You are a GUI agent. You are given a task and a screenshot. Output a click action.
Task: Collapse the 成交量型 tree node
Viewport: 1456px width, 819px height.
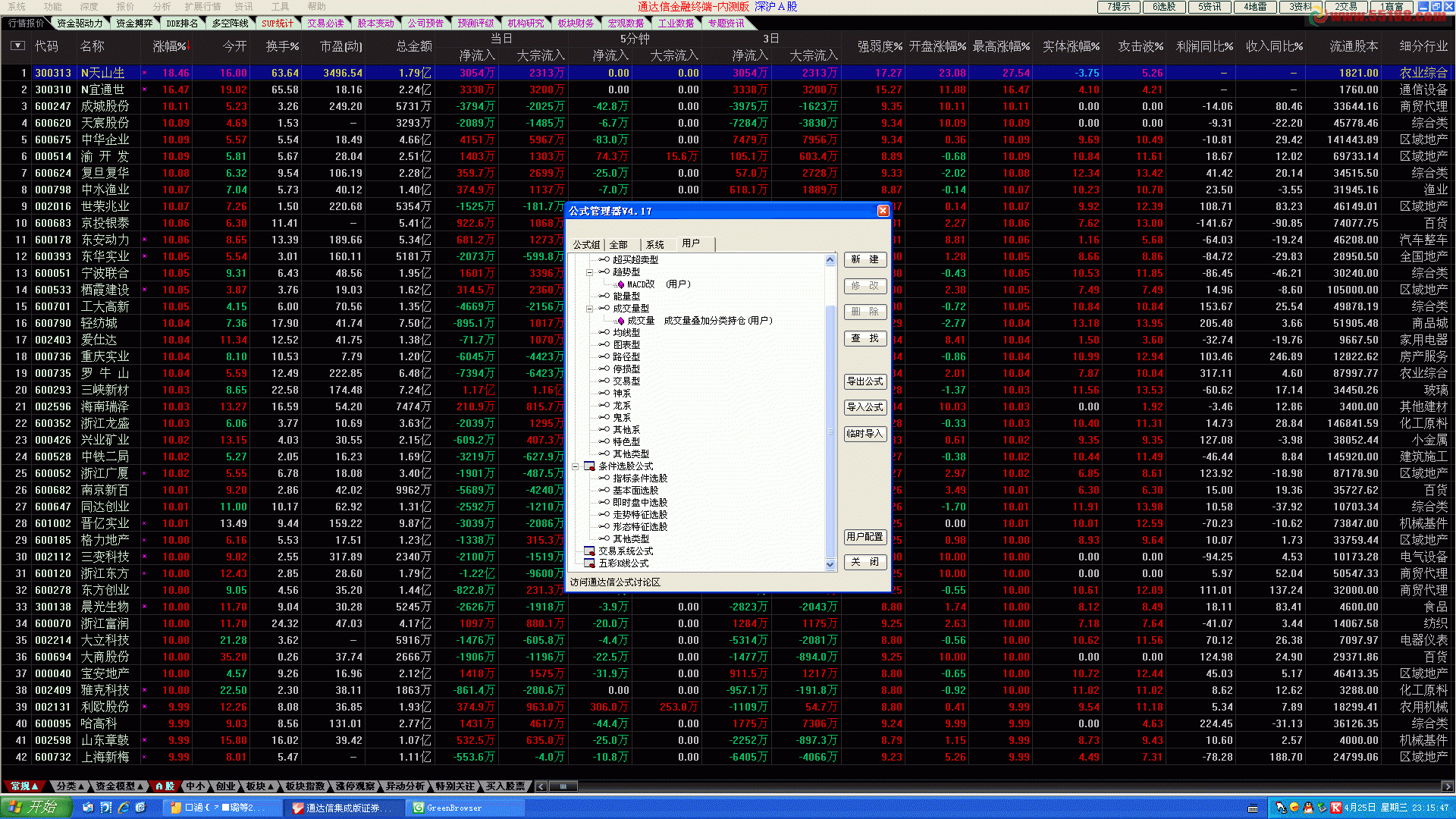[589, 309]
